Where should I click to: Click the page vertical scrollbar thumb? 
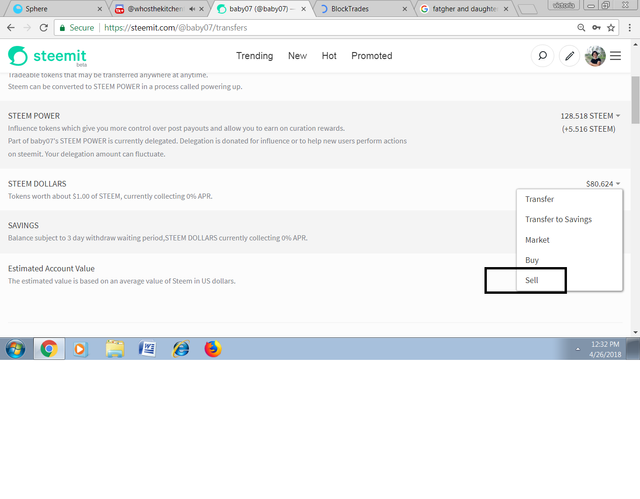[x=636, y=100]
